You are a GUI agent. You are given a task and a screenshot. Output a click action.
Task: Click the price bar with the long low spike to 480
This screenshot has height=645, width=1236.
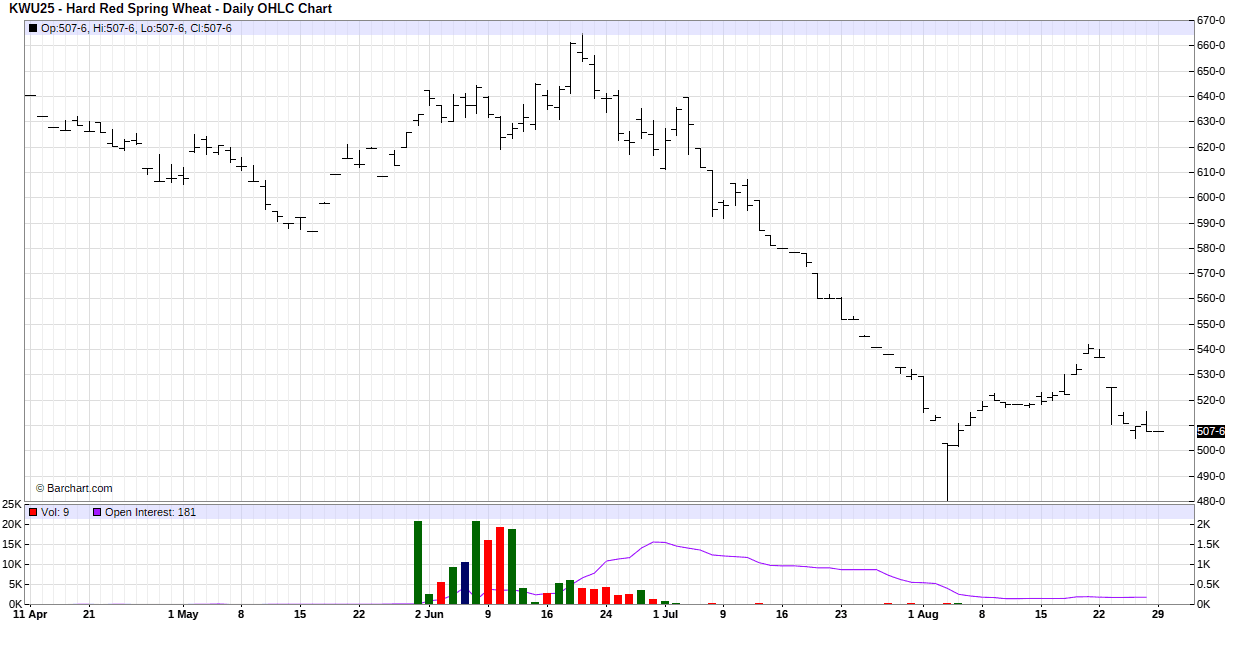[x=946, y=472]
